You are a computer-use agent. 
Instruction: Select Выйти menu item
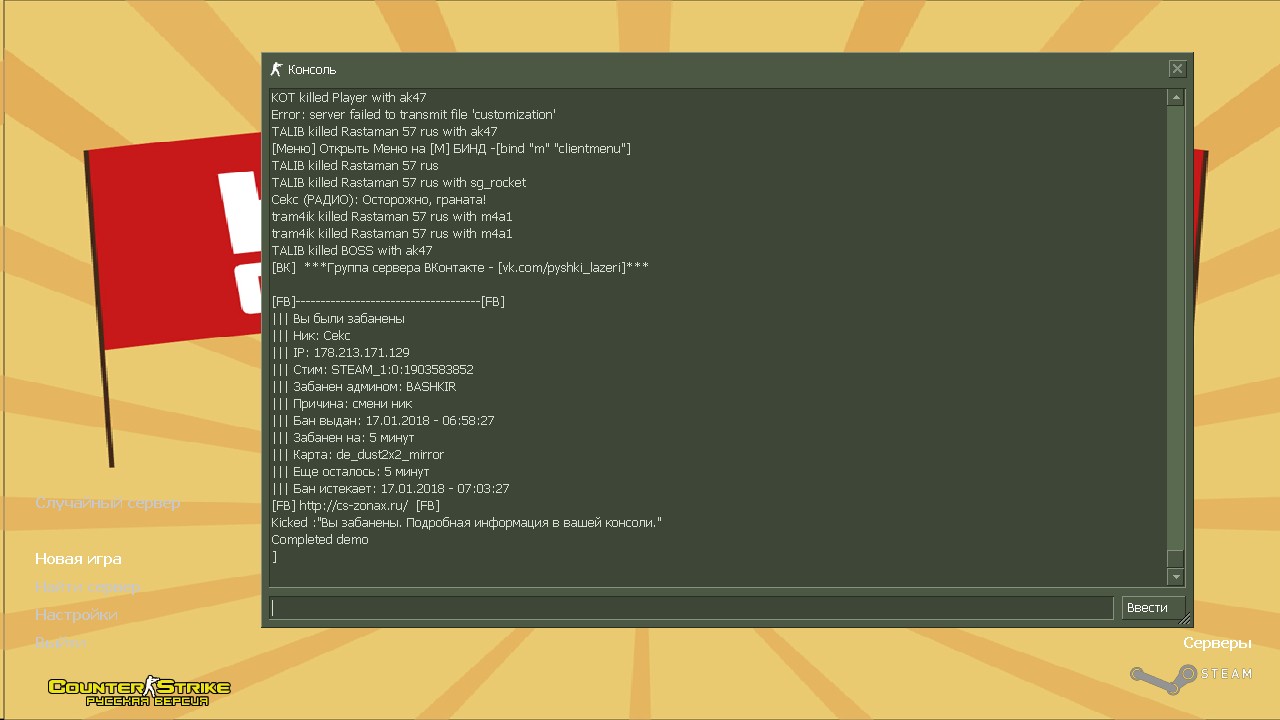[x=61, y=643]
